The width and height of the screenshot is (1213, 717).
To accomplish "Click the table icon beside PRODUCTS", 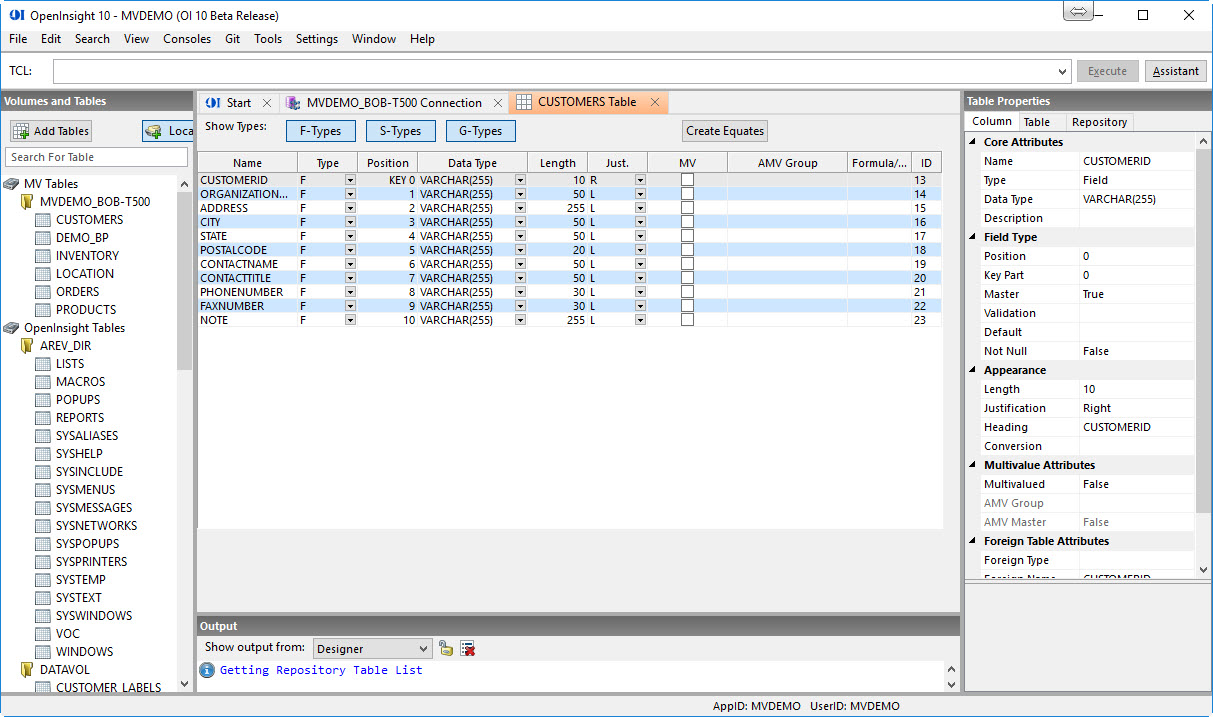I will pos(43,310).
